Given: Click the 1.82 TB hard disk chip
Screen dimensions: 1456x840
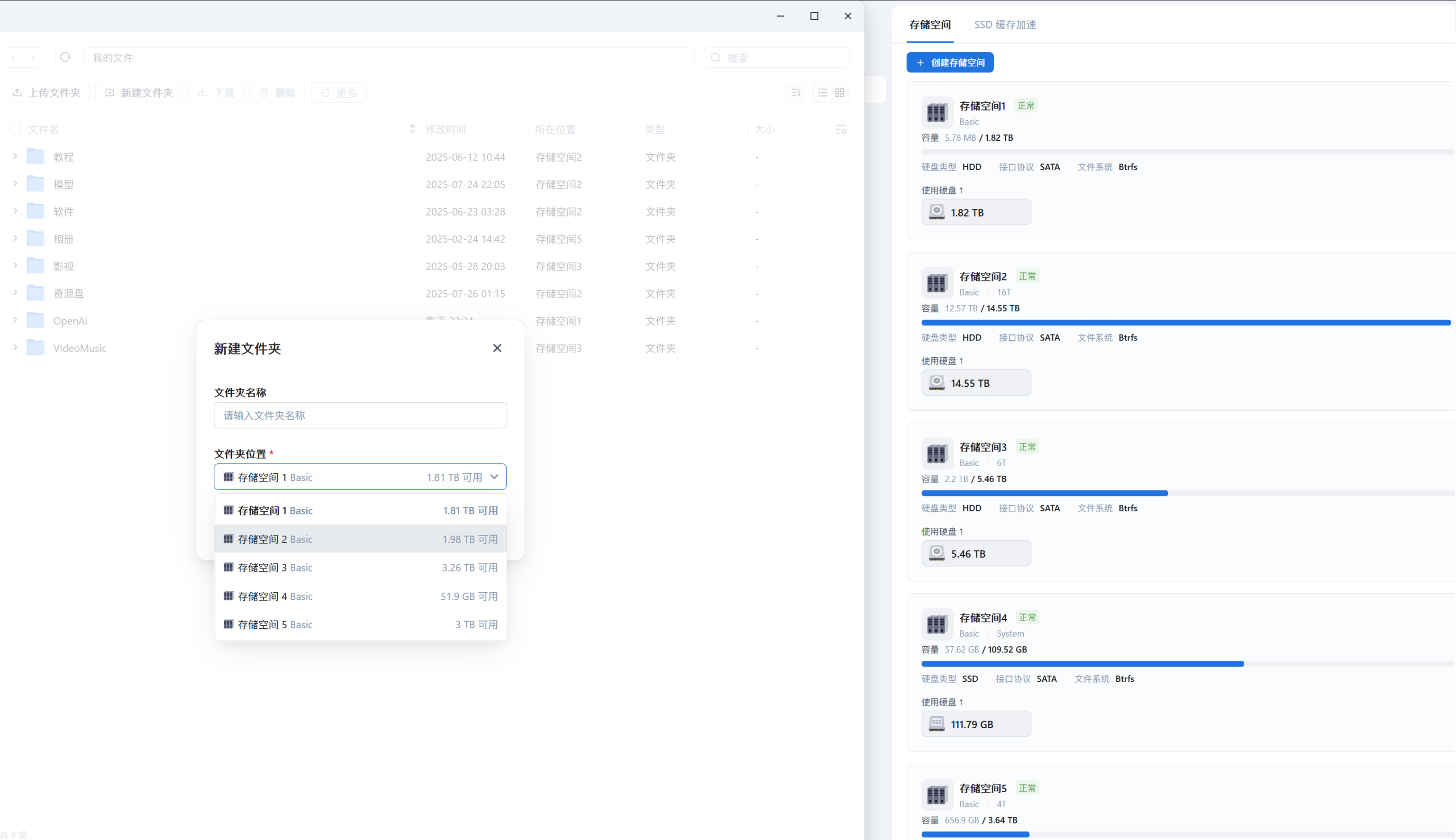Looking at the screenshot, I should 976,212.
